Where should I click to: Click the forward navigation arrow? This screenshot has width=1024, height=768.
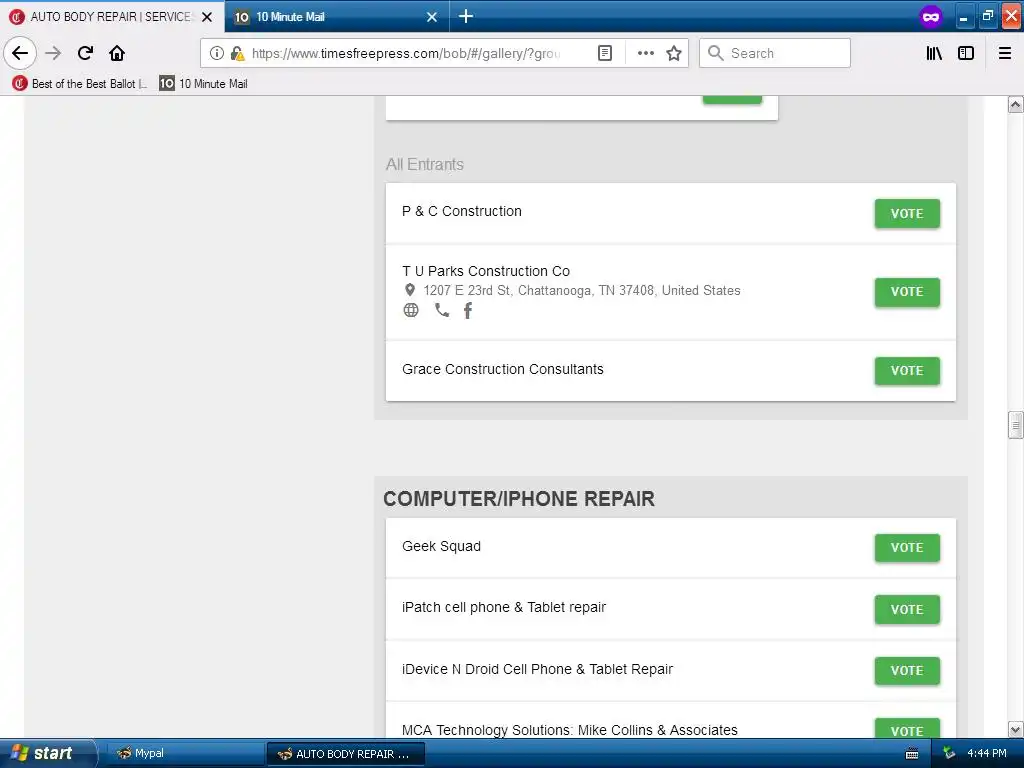pos(53,53)
